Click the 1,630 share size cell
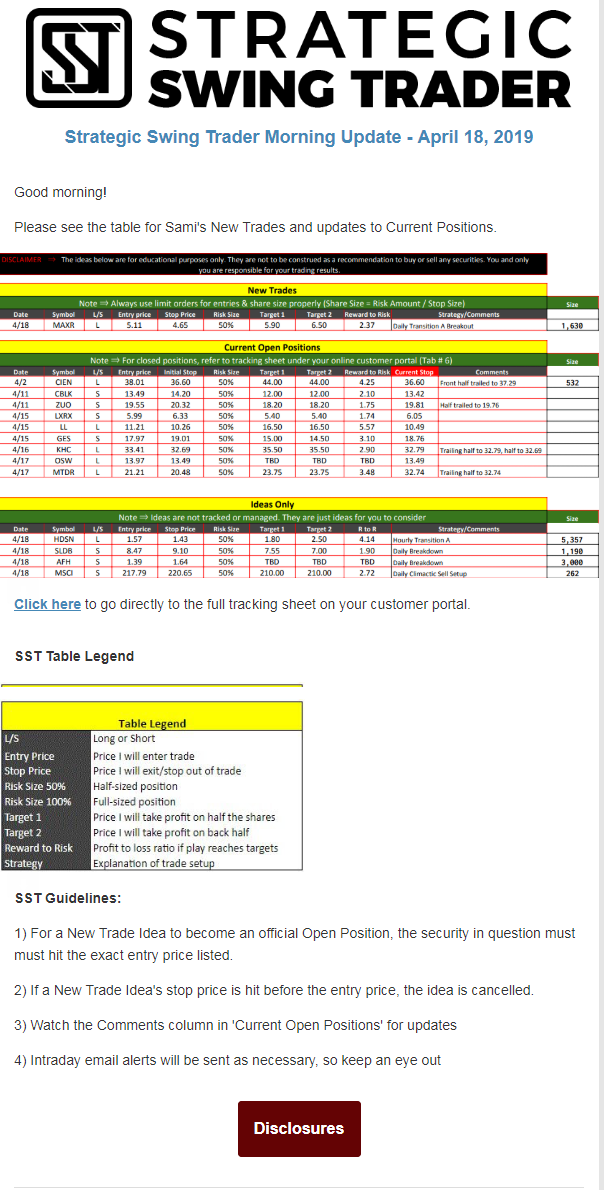Image resolution: width=604 pixels, height=1190 pixels. (572, 325)
